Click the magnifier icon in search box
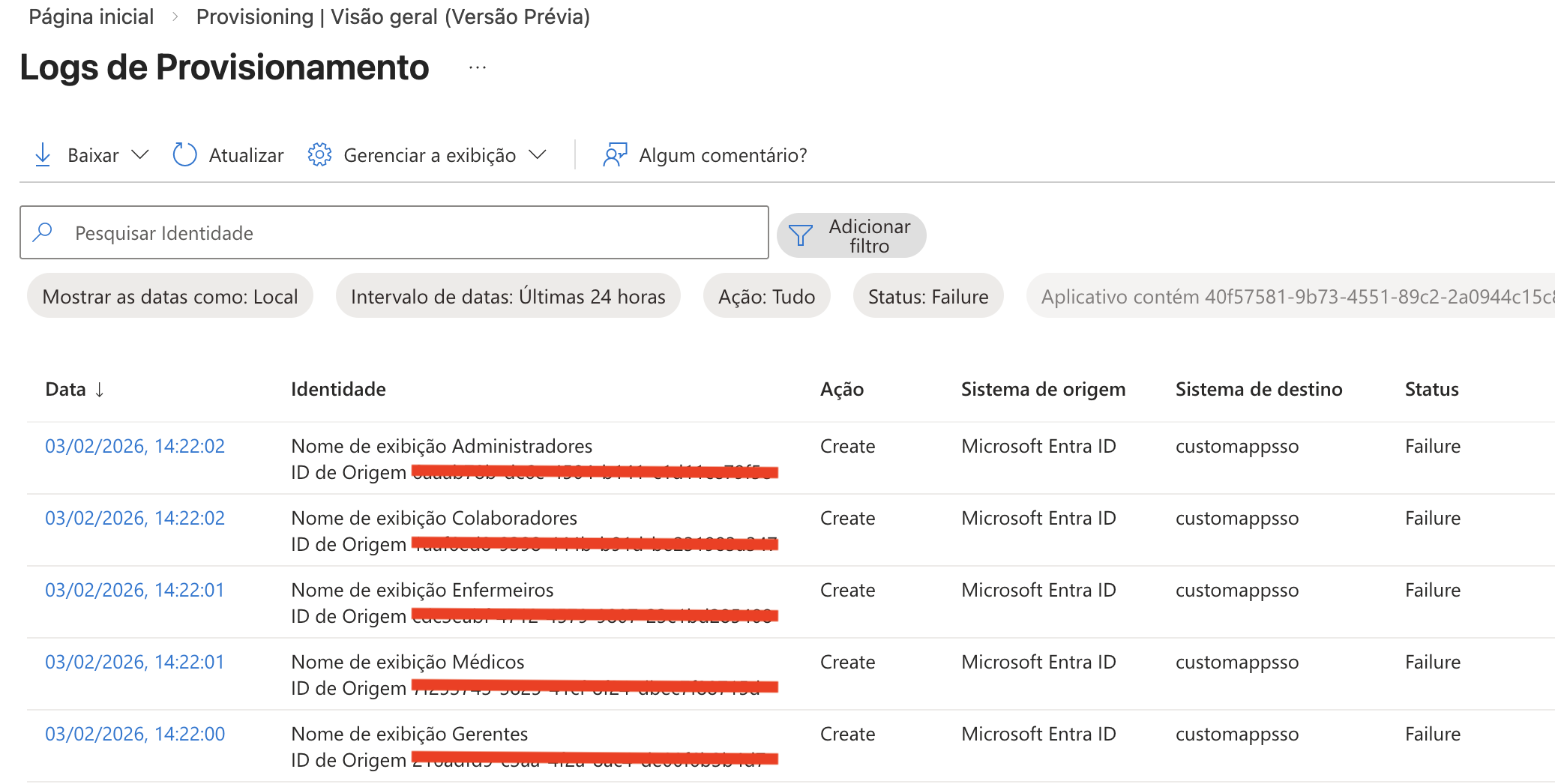This screenshot has width=1555, height=784. [x=43, y=232]
